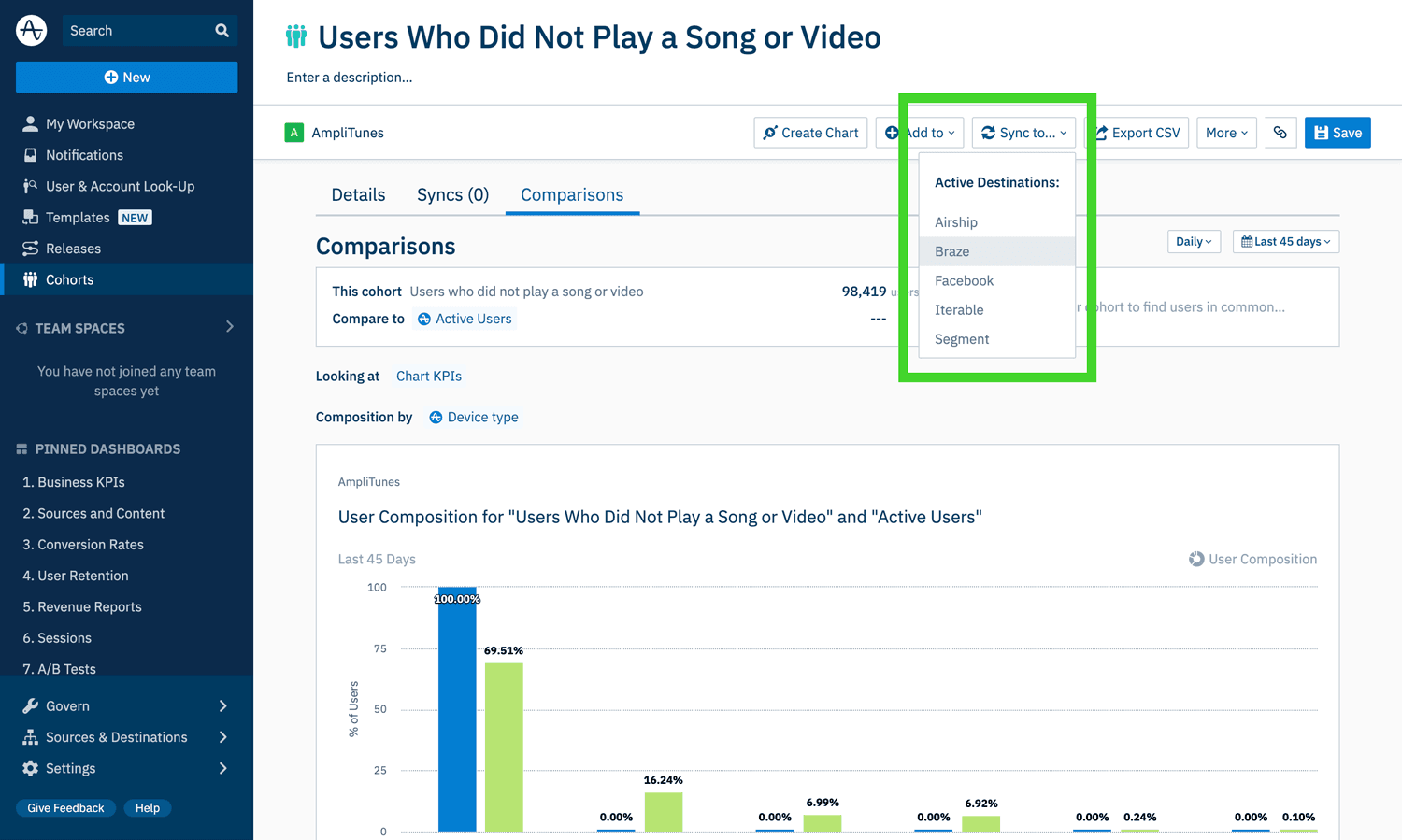1402x840 pixels.
Task: Switch to the Details tab
Action: 358,194
